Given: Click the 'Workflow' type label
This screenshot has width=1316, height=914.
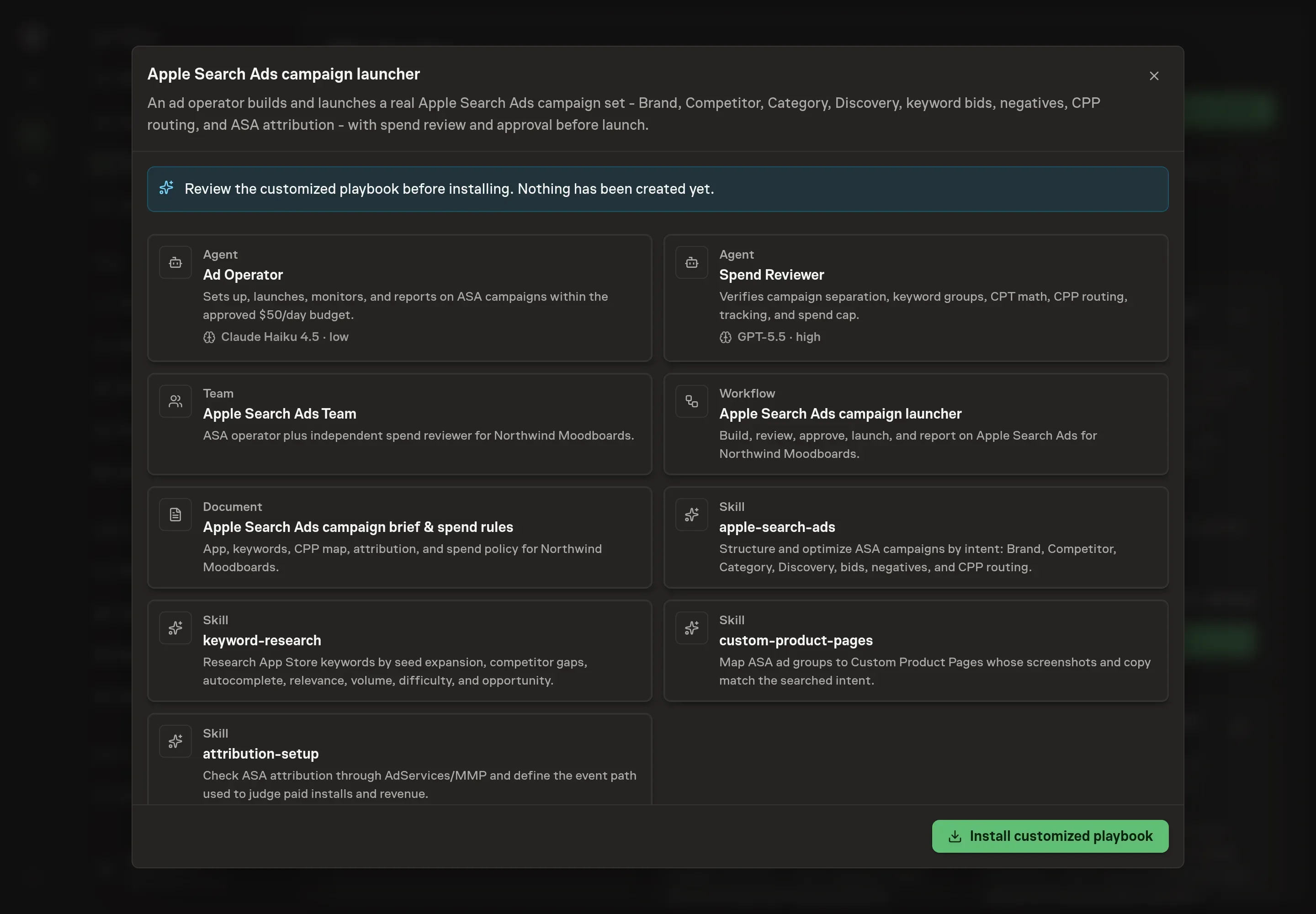Looking at the screenshot, I should coord(747,393).
